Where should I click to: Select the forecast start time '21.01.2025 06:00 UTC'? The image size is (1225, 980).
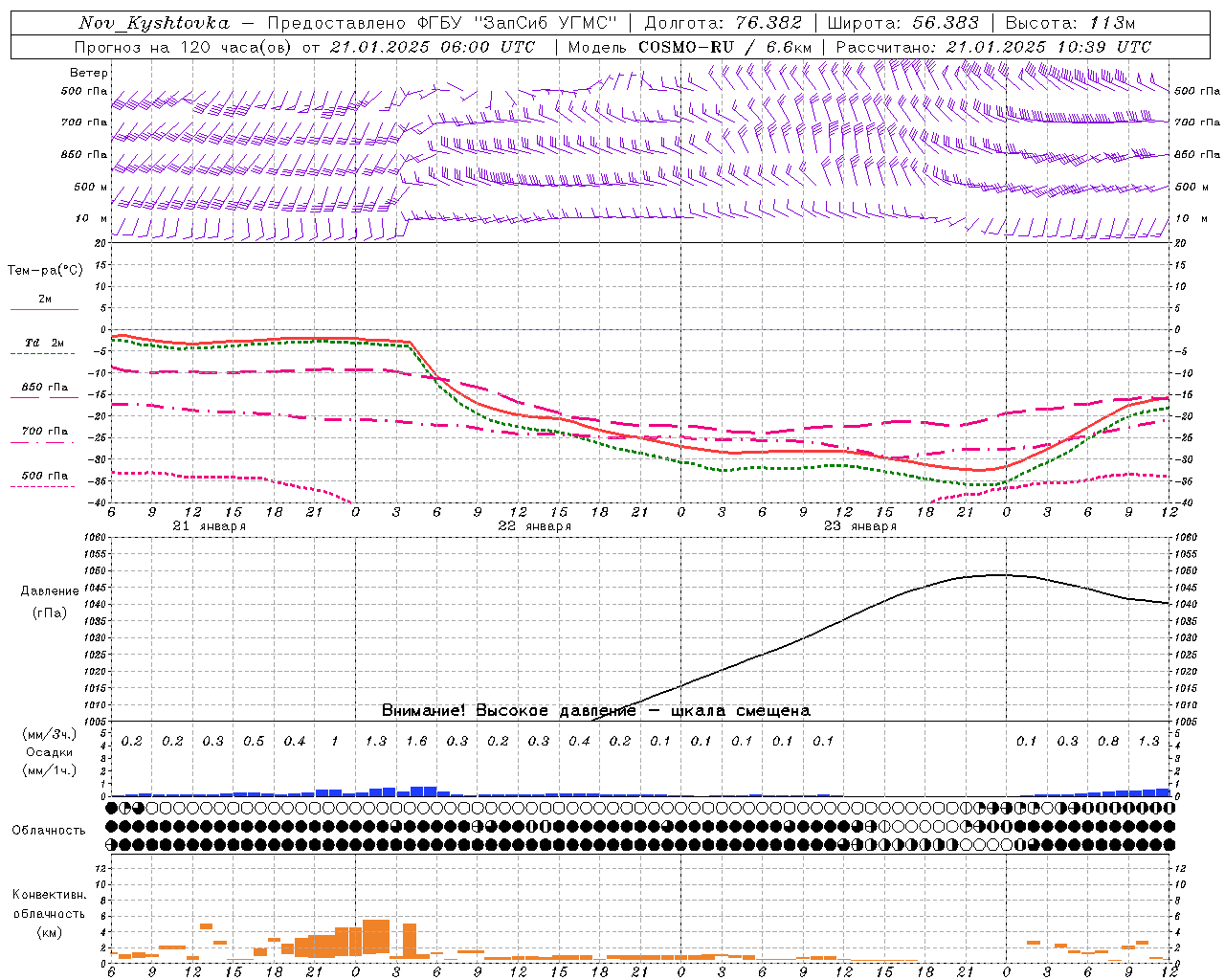433,47
